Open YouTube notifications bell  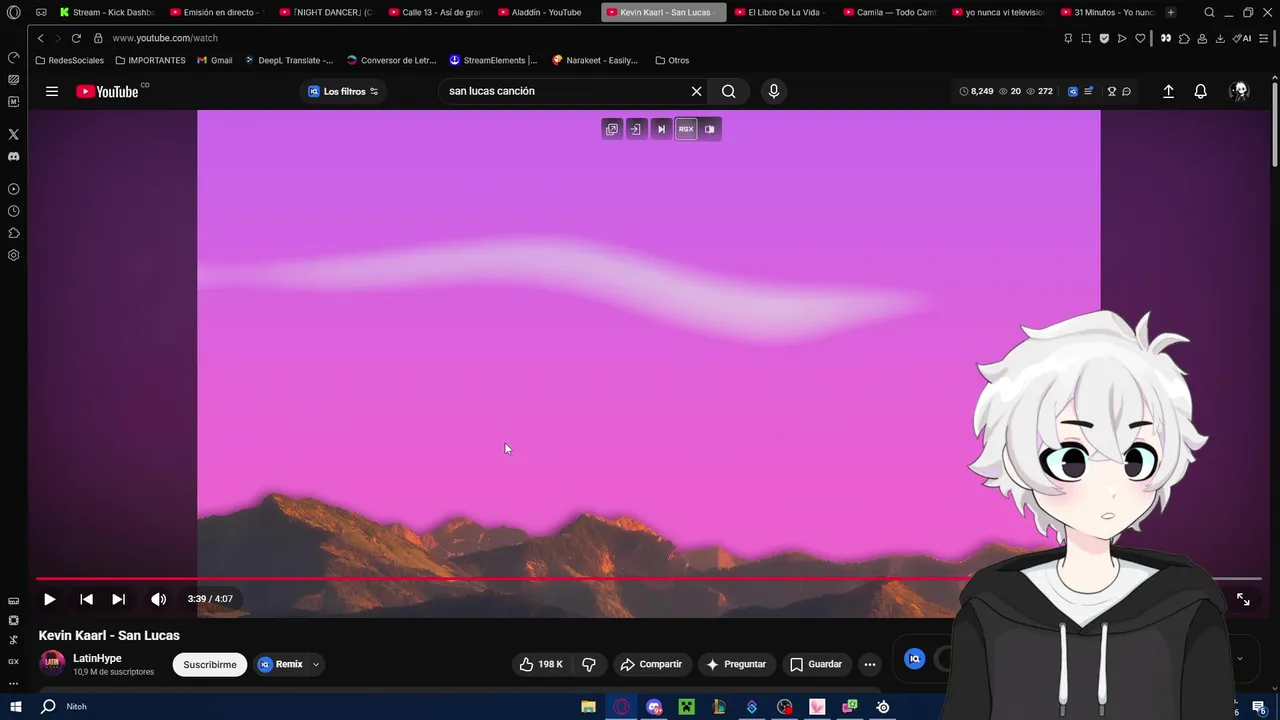click(1201, 91)
